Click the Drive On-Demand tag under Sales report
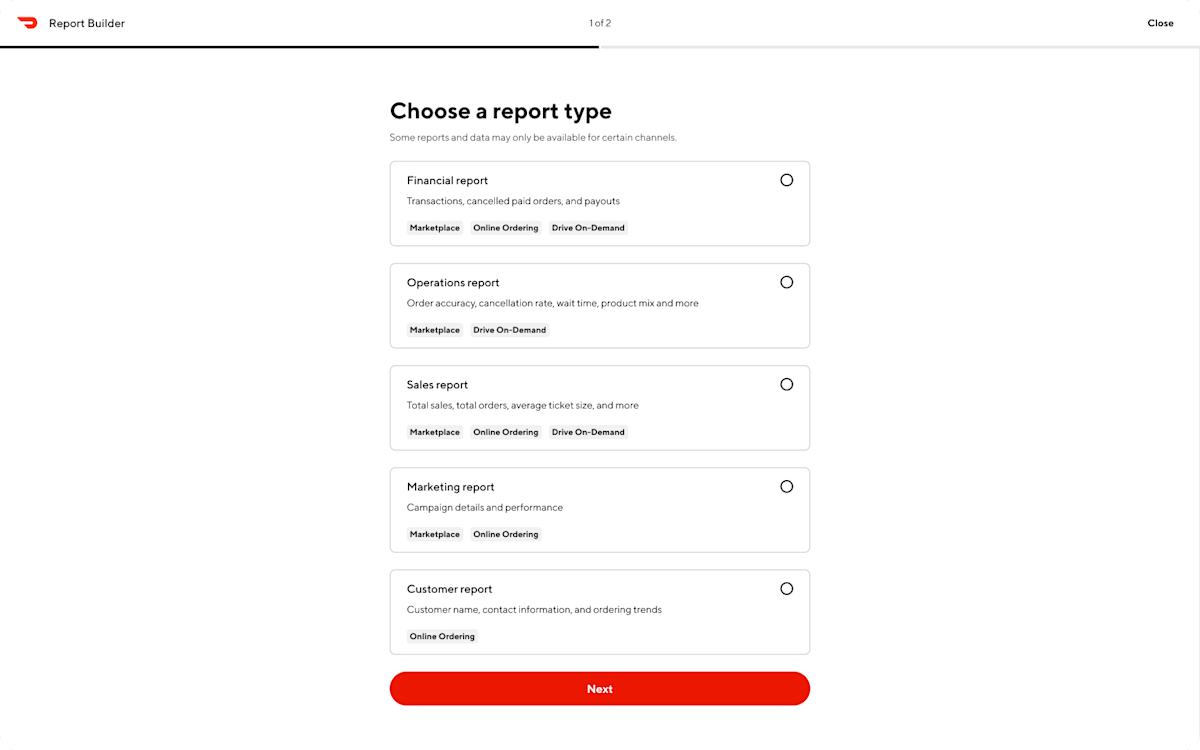This screenshot has width=1200, height=750. pyautogui.click(x=588, y=431)
